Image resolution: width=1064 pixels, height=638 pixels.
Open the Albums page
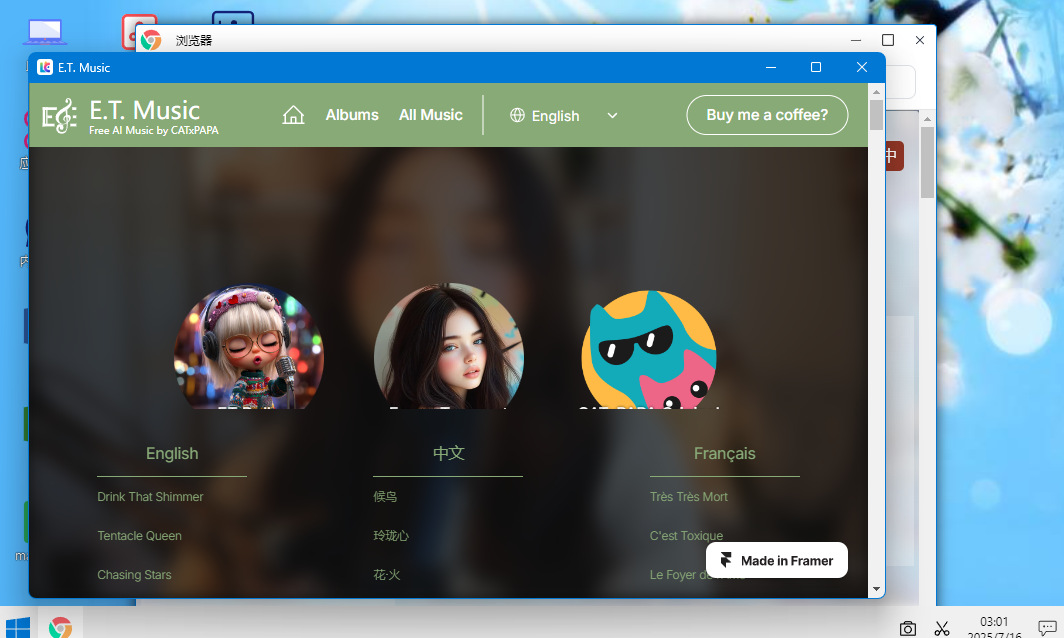[x=352, y=115]
